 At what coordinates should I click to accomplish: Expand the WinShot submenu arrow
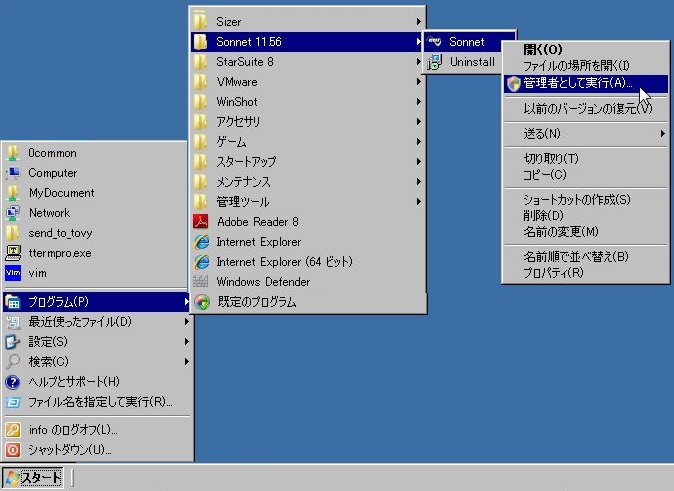tap(418, 101)
